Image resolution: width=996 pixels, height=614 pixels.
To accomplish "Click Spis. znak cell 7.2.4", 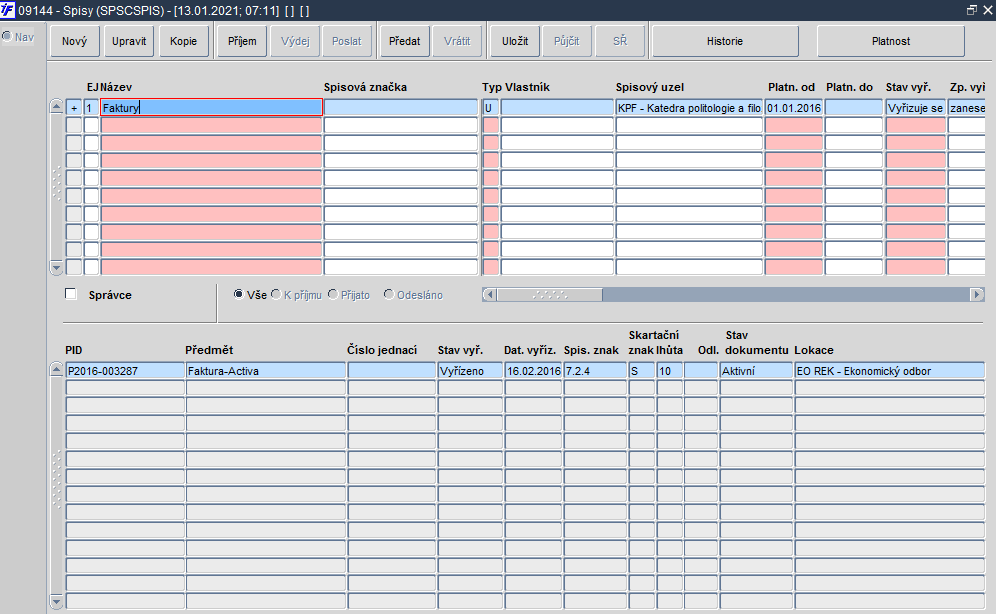I will (x=595, y=371).
